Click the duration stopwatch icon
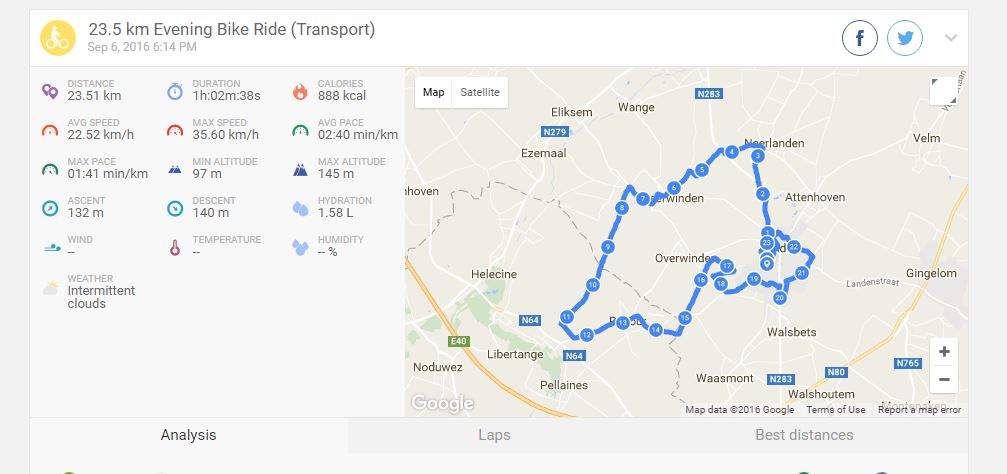 coord(175,91)
